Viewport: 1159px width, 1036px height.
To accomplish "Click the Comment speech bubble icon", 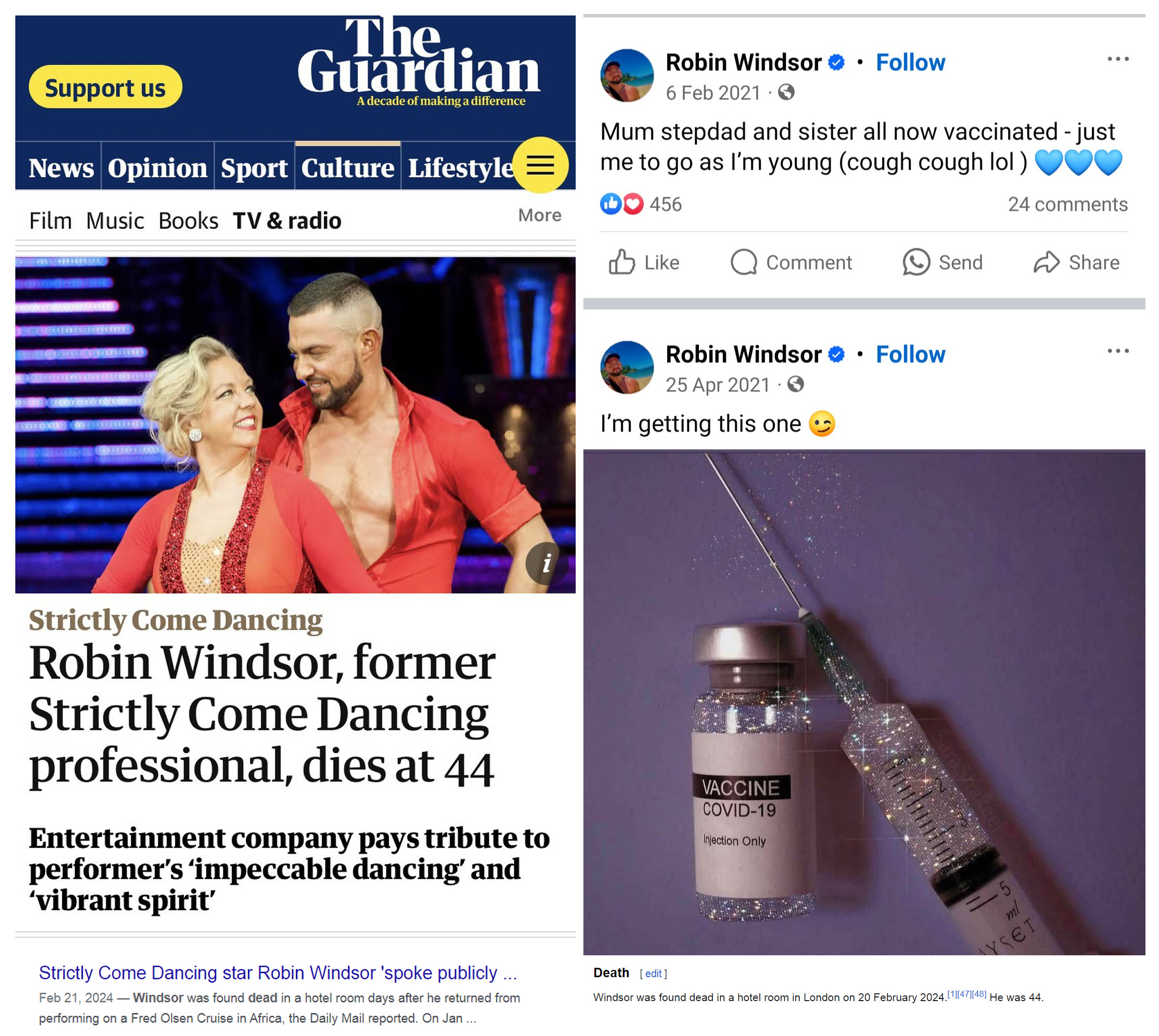I will [x=743, y=262].
